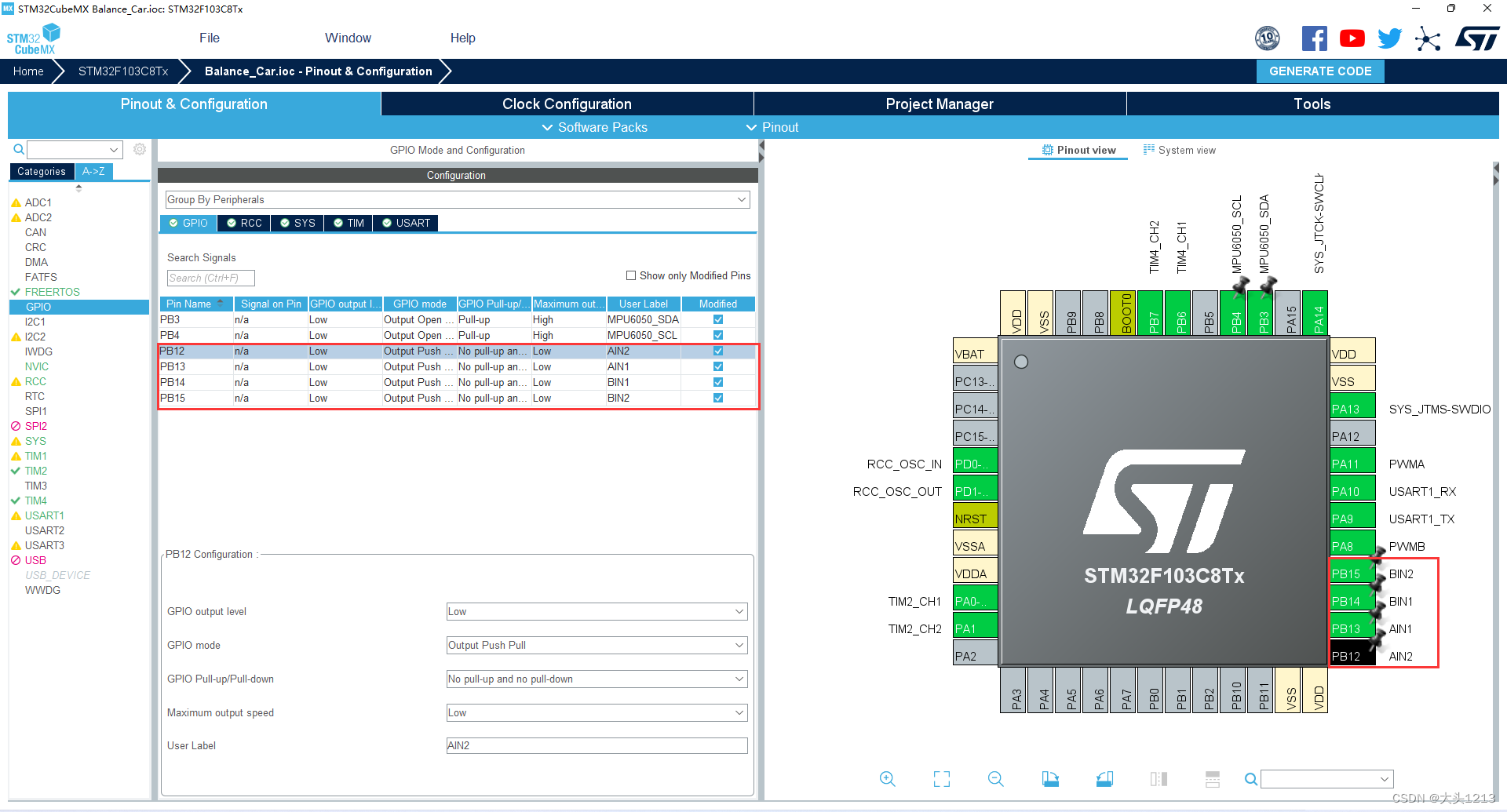Click the User Label field containing AIN2

point(597,745)
